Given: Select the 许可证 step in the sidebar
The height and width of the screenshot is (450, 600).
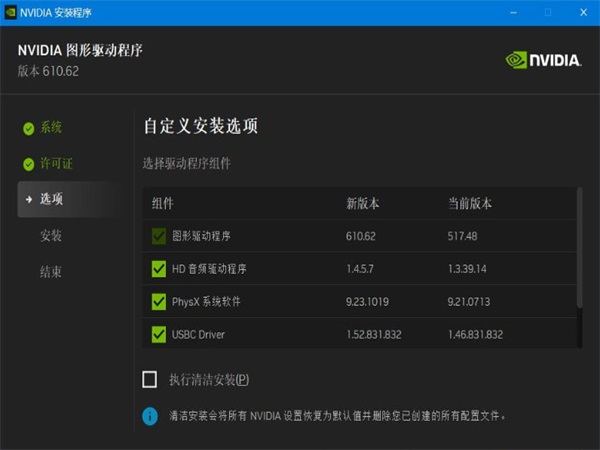Looking at the screenshot, I should (x=56, y=163).
